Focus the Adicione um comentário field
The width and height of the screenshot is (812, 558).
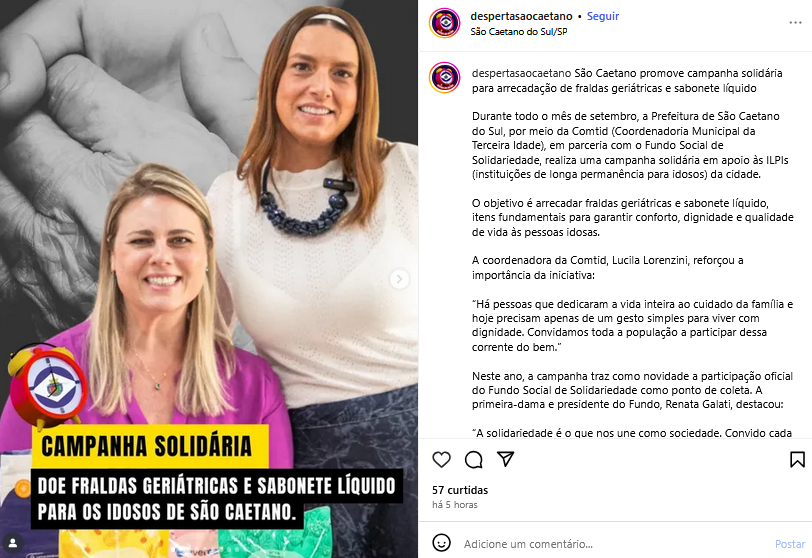coord(614,544)
